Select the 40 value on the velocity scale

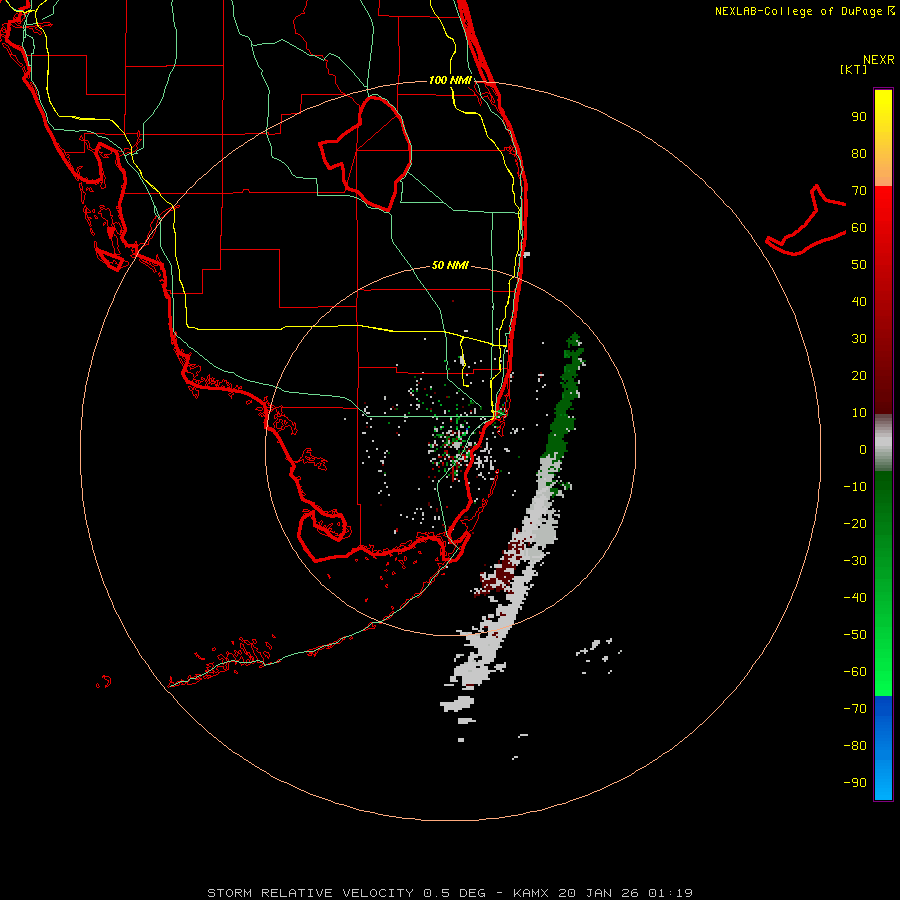pyautogui.click(x=859, y=302)
